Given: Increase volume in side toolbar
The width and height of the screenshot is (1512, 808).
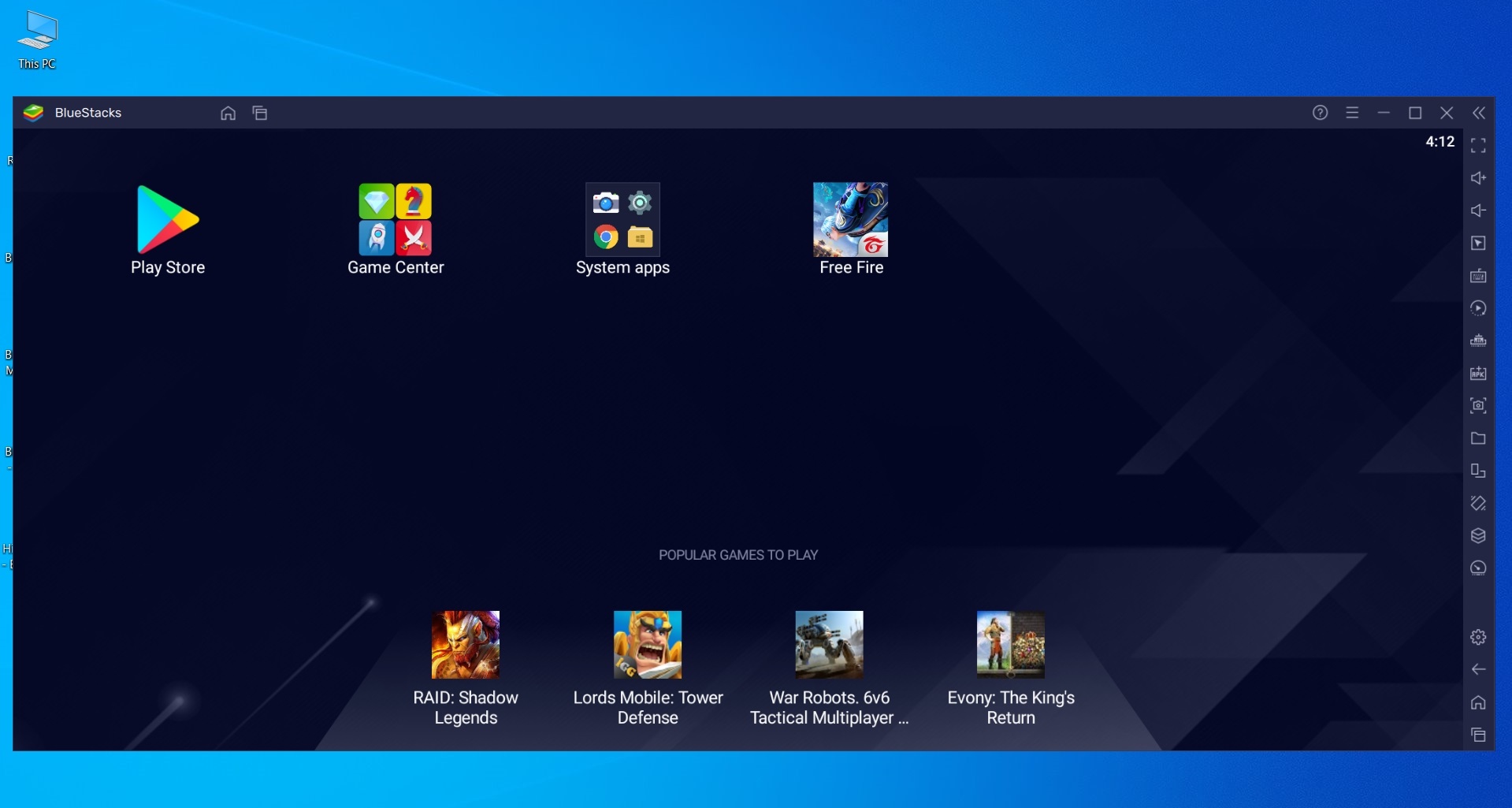Looking at the screenshot, I should click(1478, 178).
